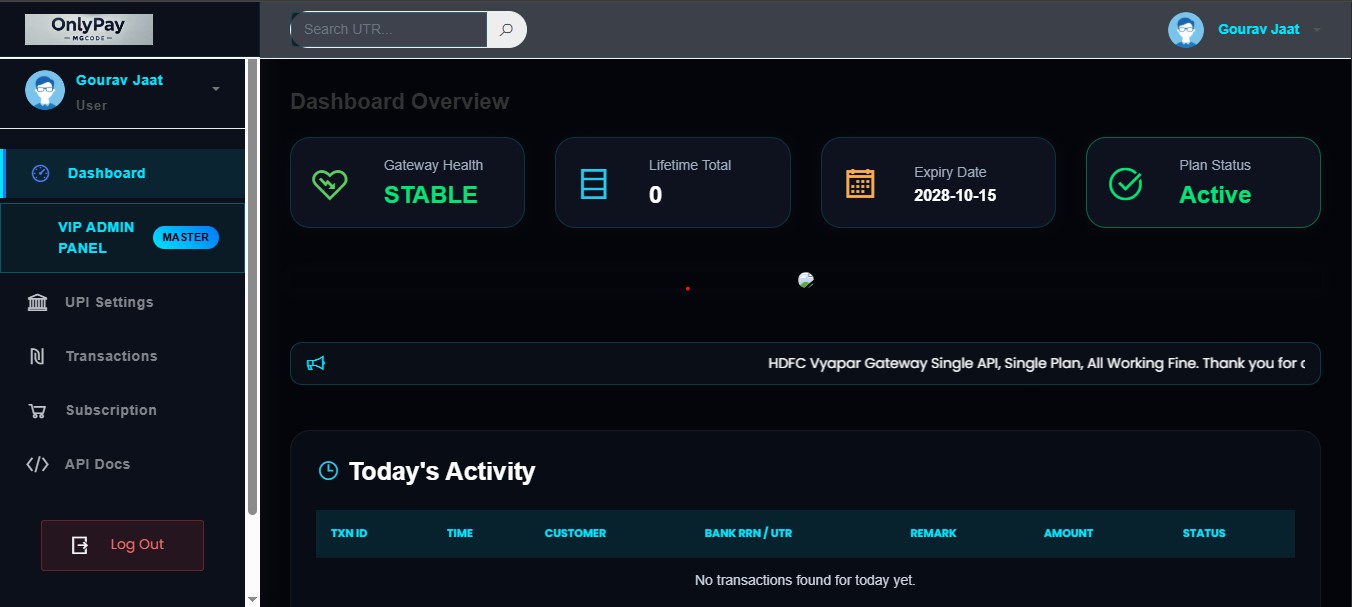
Task: Click the Gateway Health heart icon
Action: (x=329, y=183)
